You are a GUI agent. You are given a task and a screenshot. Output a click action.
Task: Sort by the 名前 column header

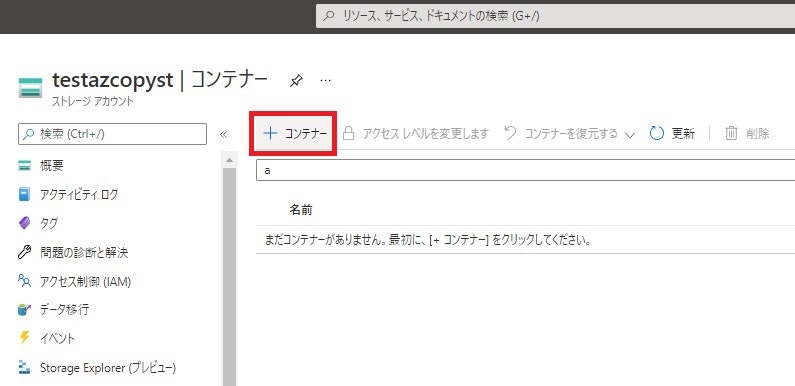pos(301,210)
